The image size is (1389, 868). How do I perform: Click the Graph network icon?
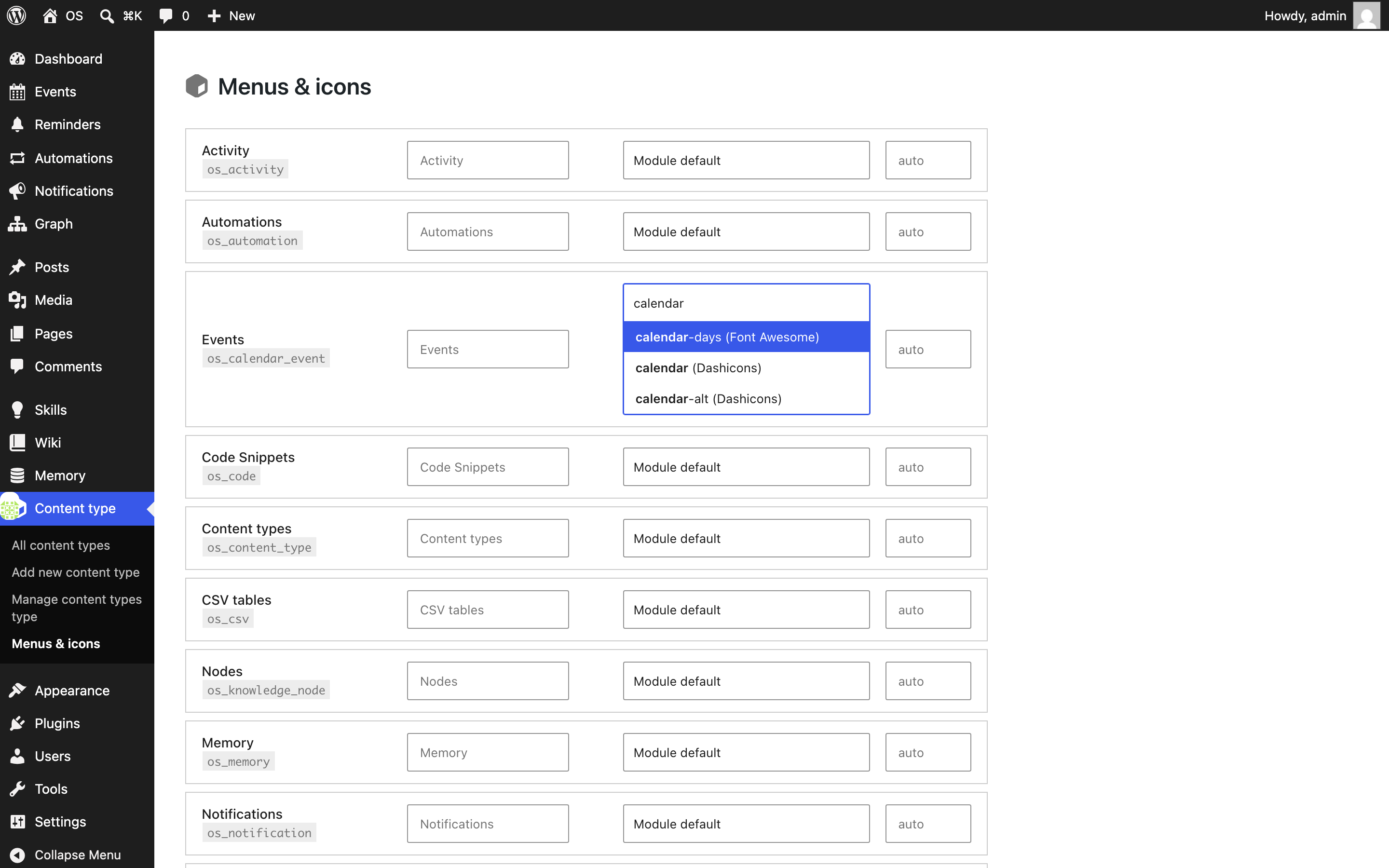click(17, 224)
